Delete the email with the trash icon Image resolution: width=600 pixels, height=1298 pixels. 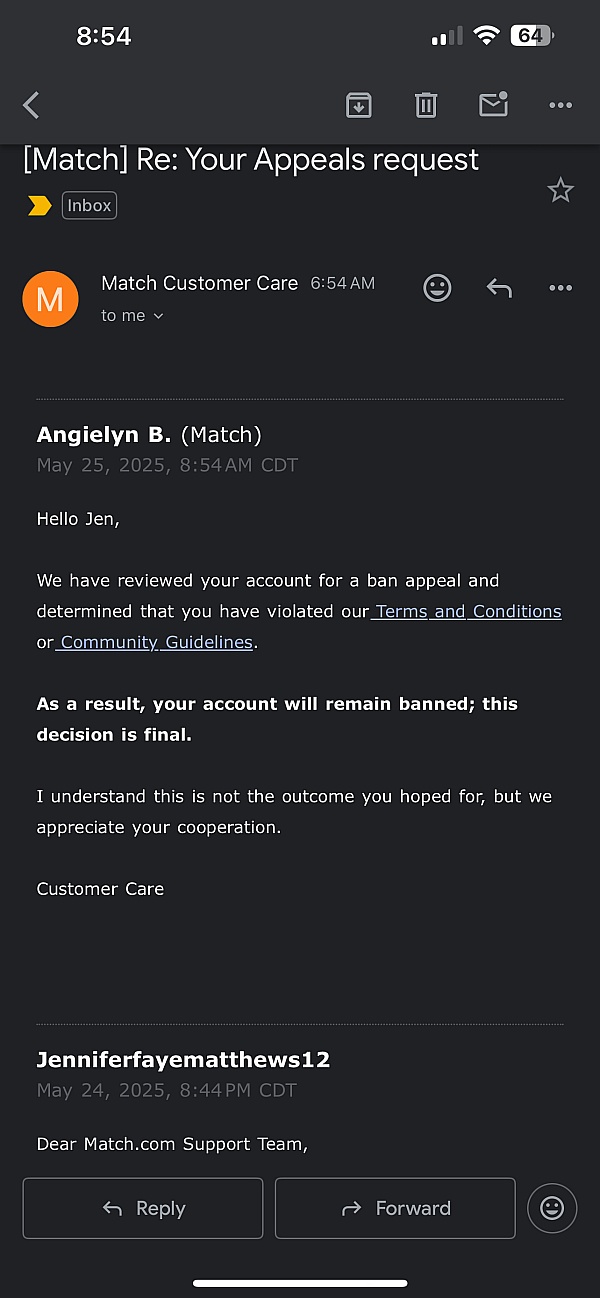pyautogui.click(x=426, y=105)
